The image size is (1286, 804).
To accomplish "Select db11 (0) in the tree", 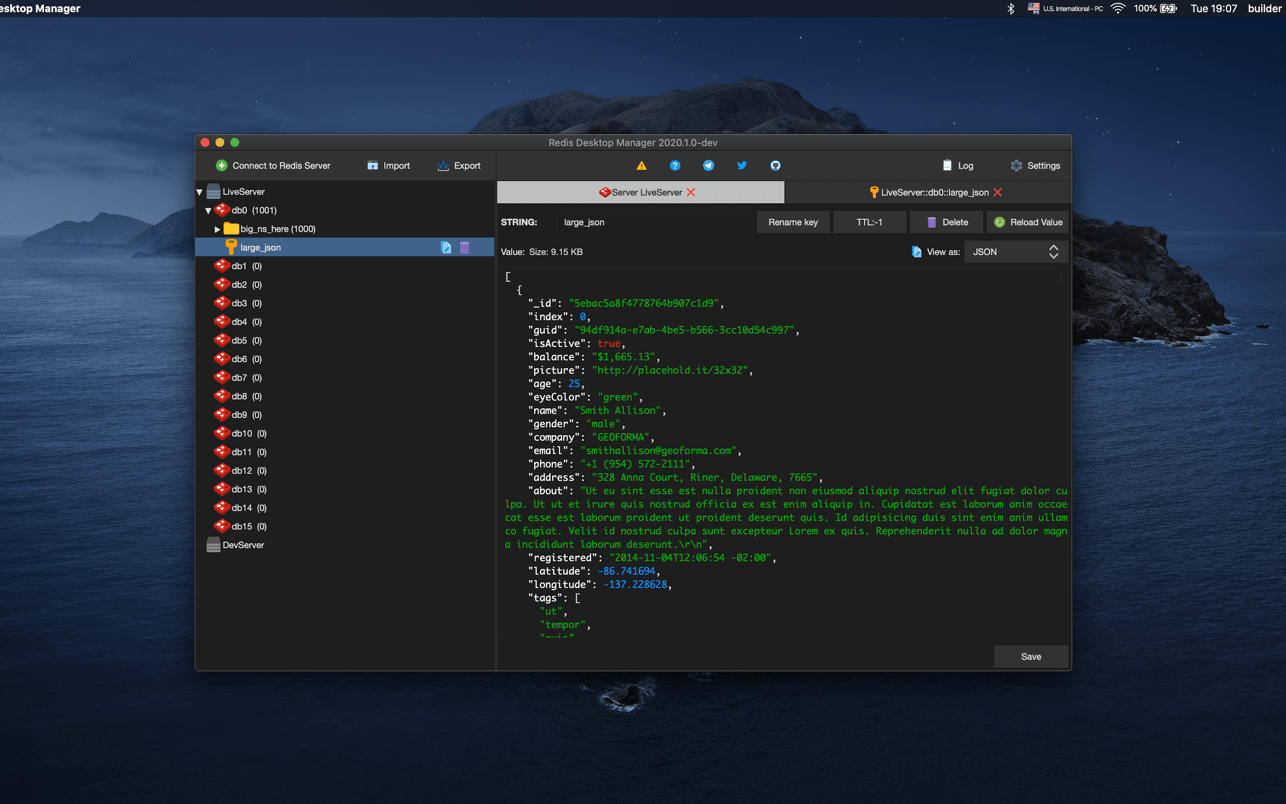I will (249, 452).
